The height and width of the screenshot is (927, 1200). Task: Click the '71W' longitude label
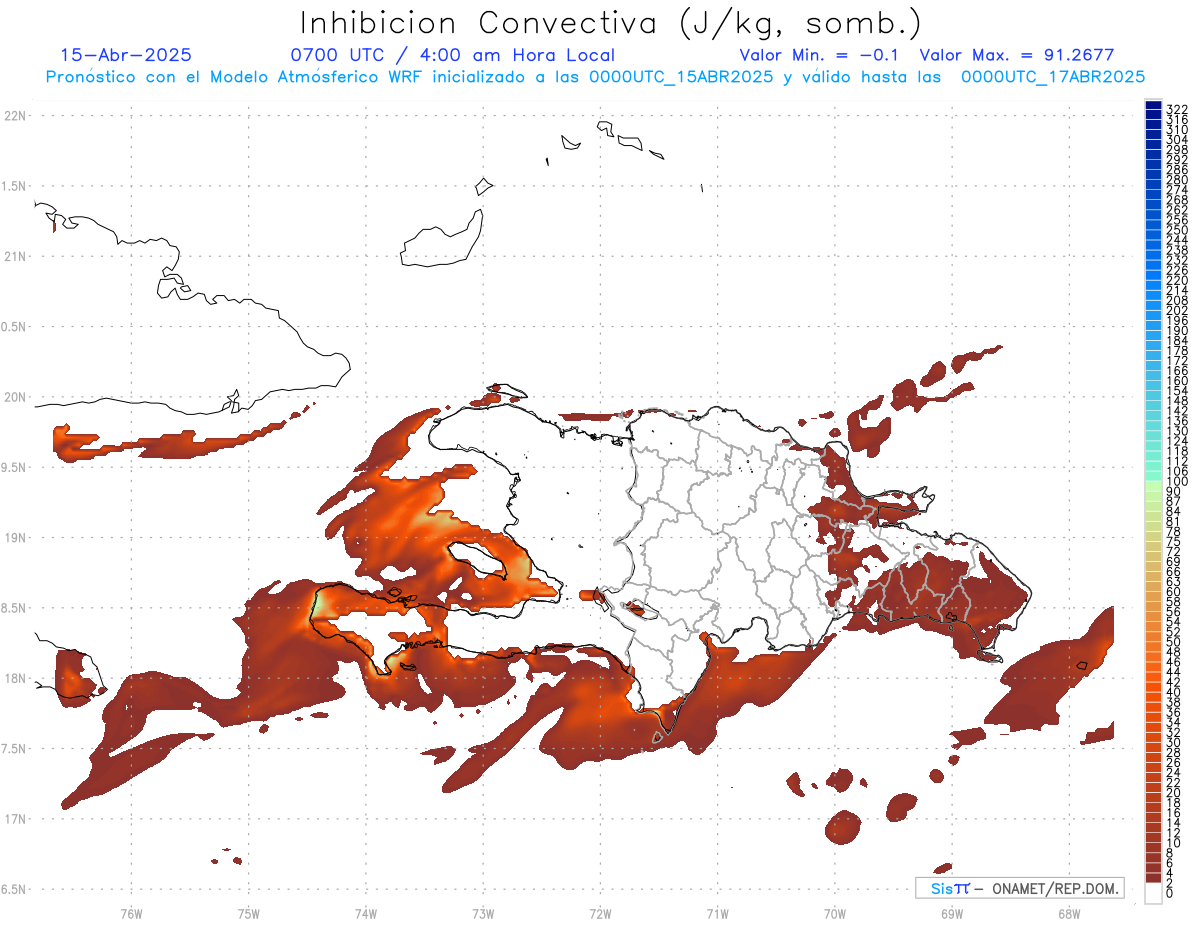(717, 913)
